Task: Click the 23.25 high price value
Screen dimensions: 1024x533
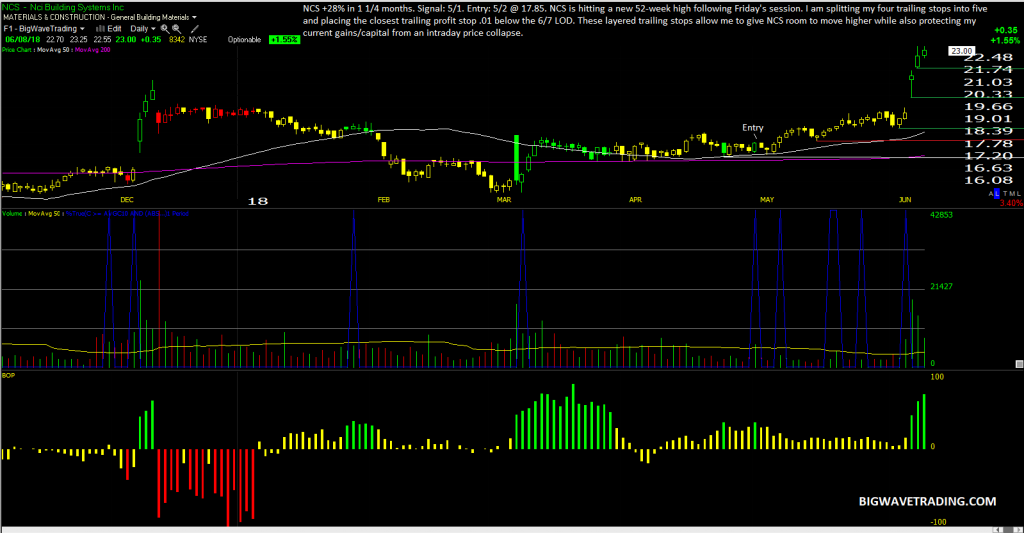Action: [78, 40]
